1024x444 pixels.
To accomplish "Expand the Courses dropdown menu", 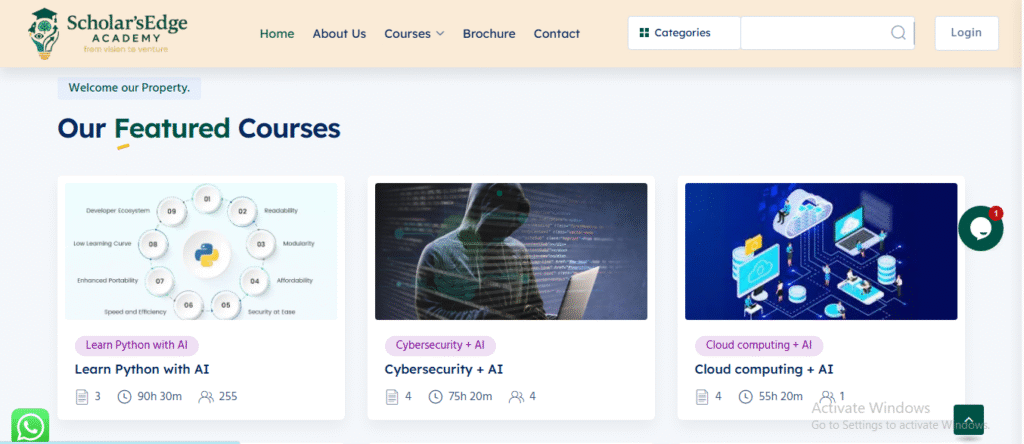I will point(414,33).
